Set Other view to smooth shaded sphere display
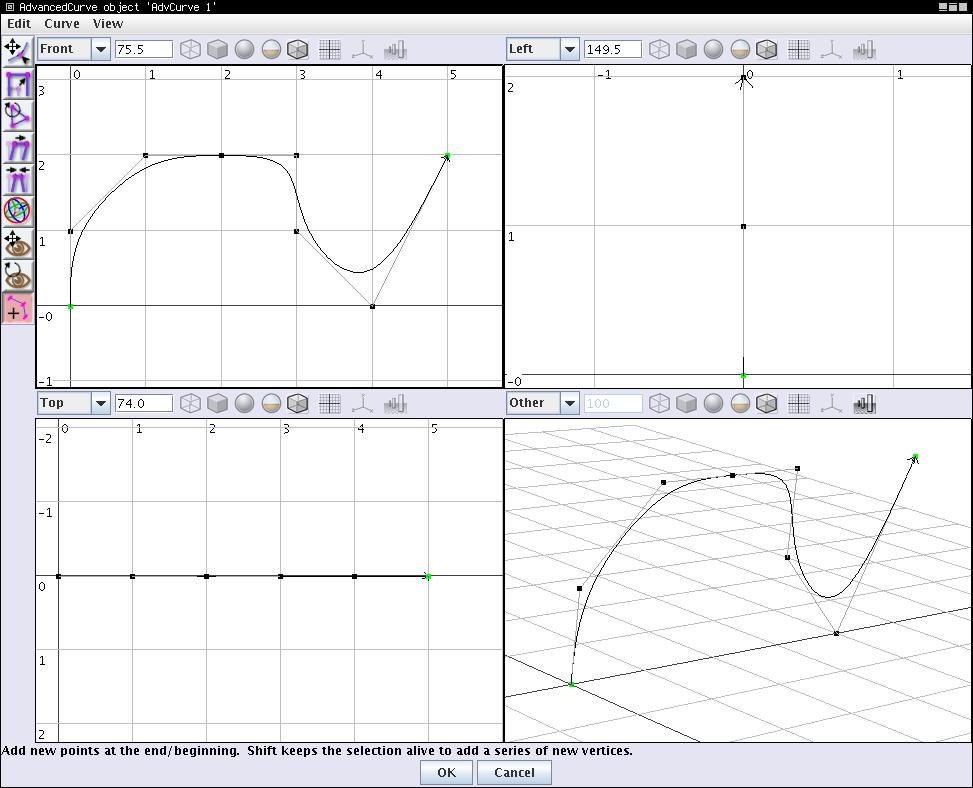 click(x=714, y=404)
